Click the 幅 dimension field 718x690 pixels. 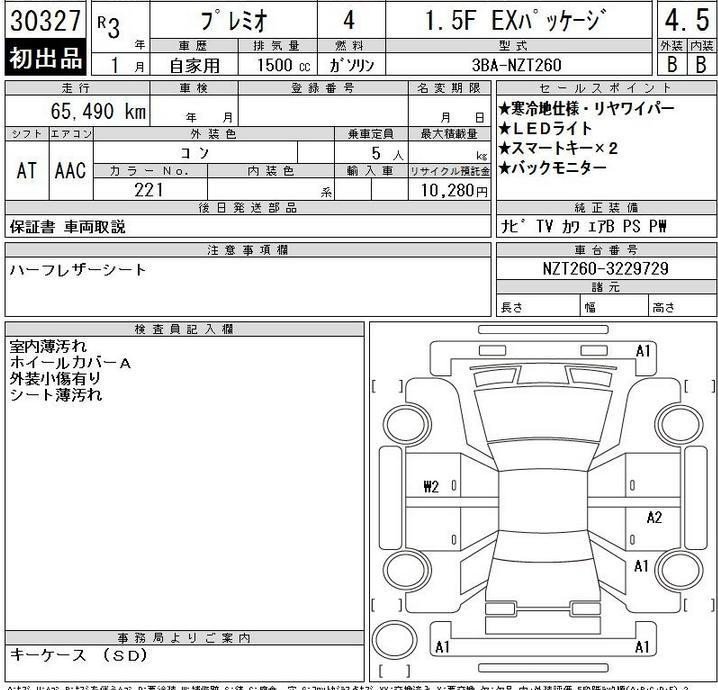(615, 307)
